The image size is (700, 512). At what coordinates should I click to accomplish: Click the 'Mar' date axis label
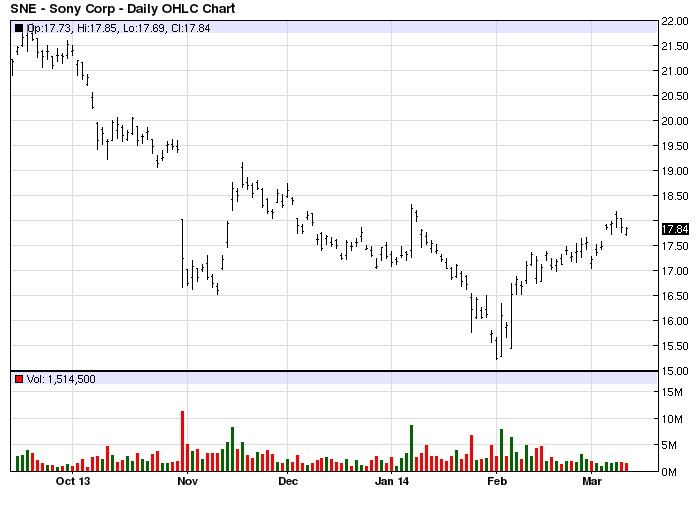coord(592,481)
